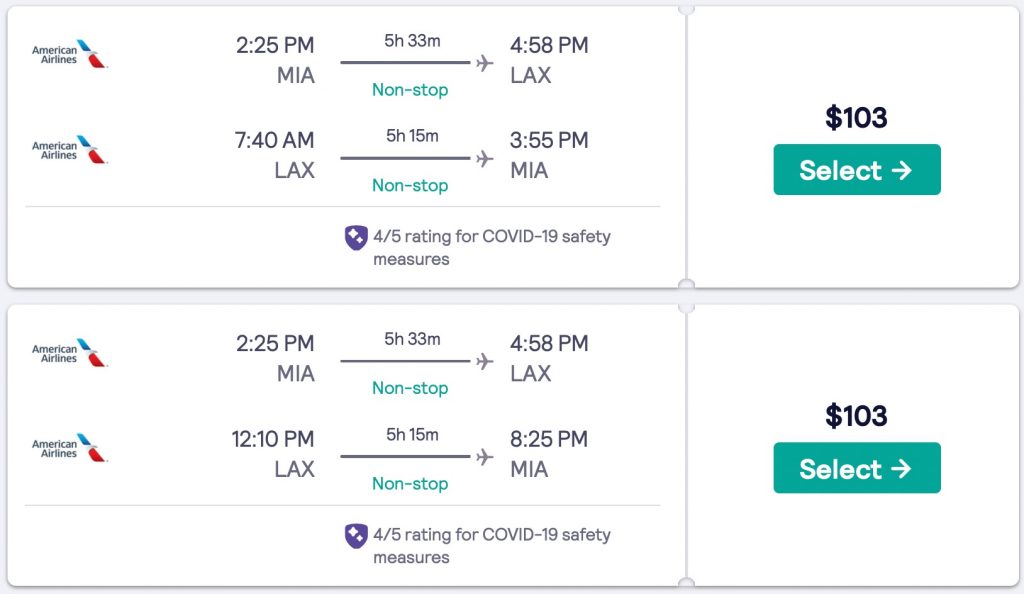Click the airplane icon on the flight arriving 3:55 PM
Image resolution: width=1024 pixels, height=594 pixels.
[485, 159]
